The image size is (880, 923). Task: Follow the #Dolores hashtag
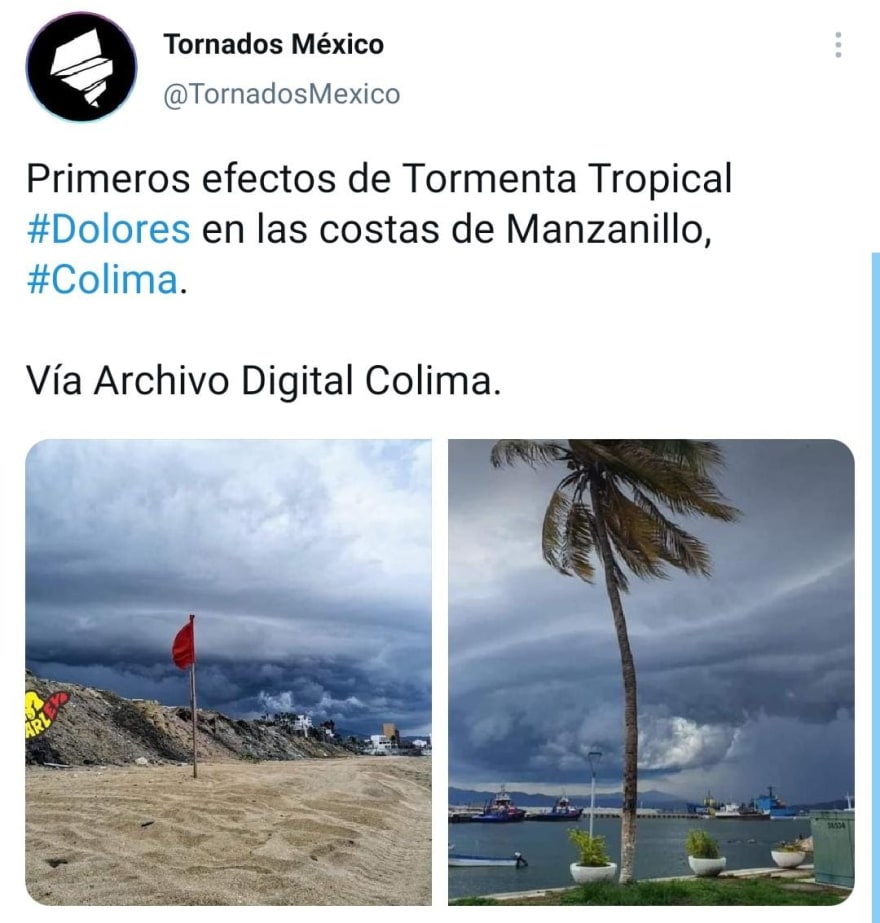click(x=109, y=229)
